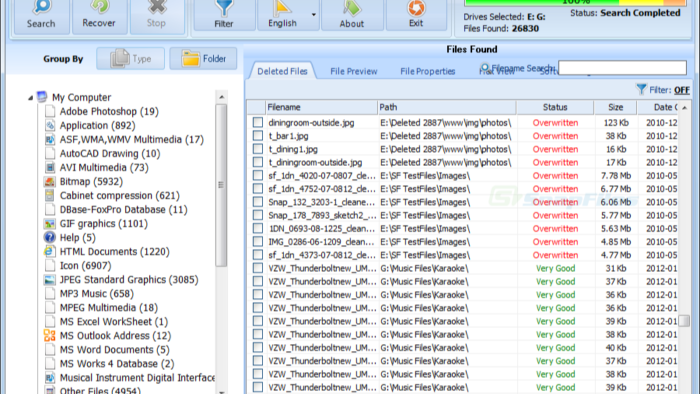Sort by the Size column header

click(616, 107)
